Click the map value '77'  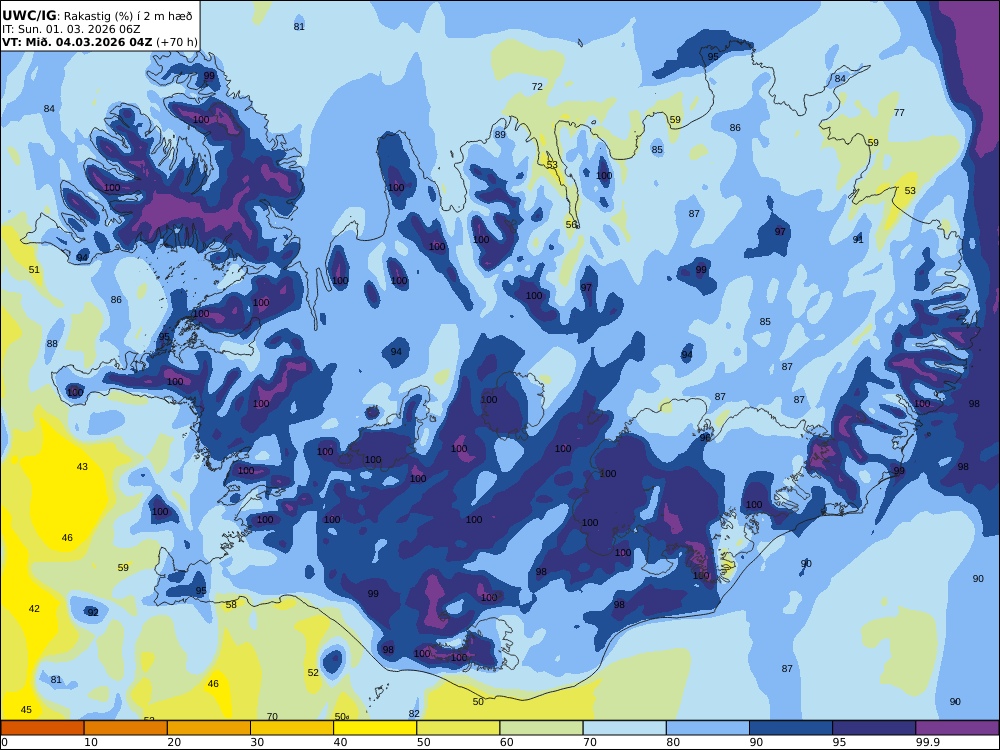[x=899, y=113]
